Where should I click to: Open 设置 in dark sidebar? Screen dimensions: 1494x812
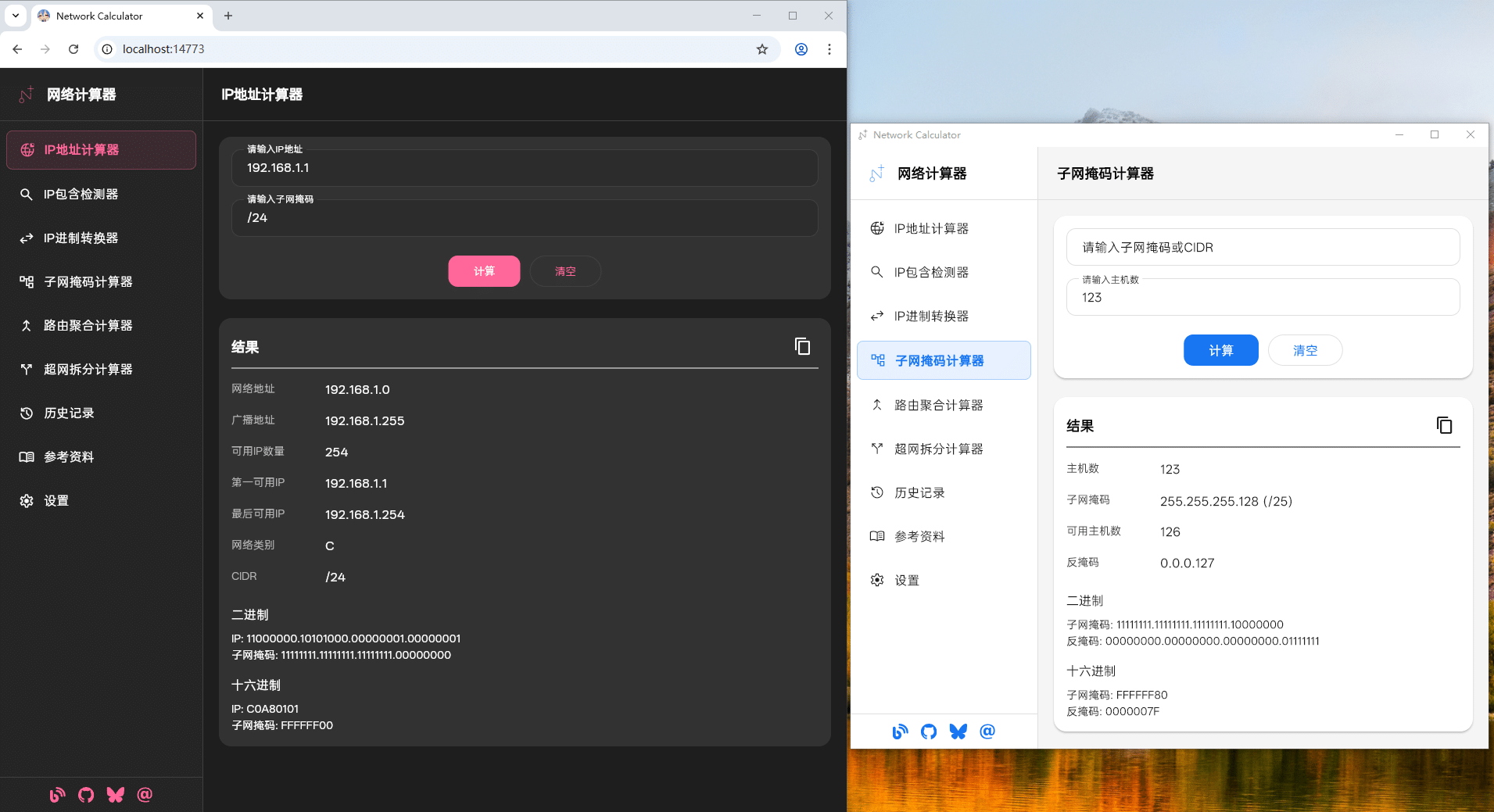101,500
